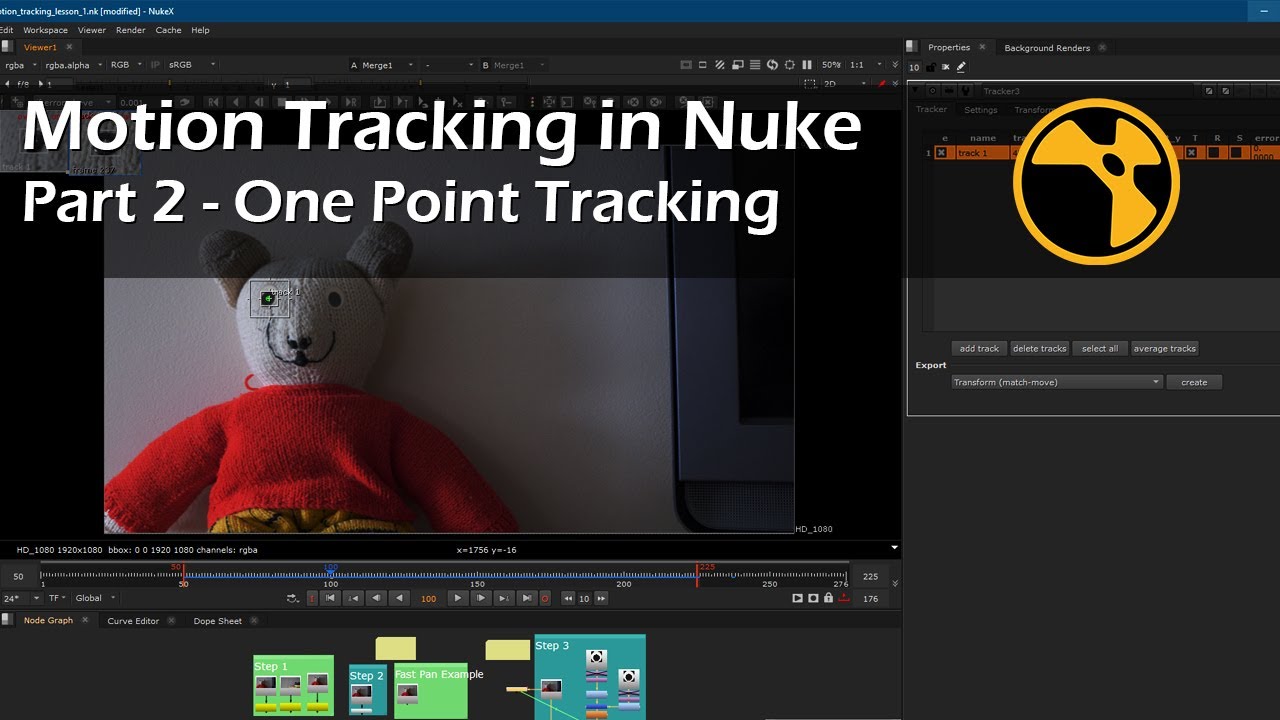The width and height of the screenshot is (1280, 720).
Task: Click the average tracks button
Action: (x=1164, y=349)
